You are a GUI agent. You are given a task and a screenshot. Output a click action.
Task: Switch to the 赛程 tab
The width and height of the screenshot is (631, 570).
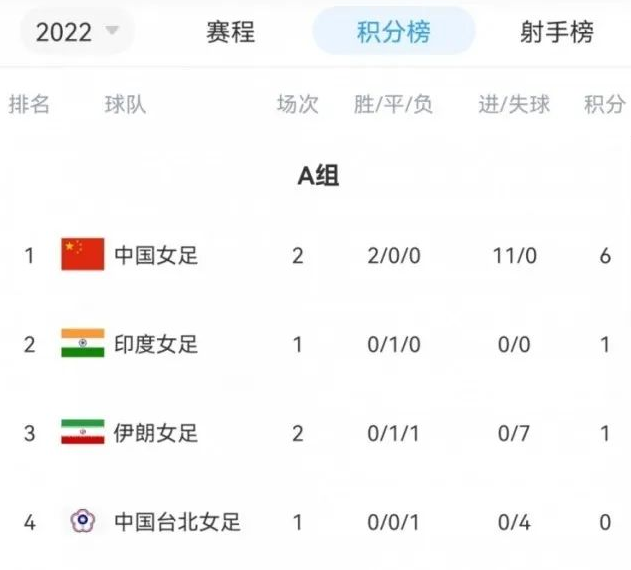pyautogui.click(x=231, y=32)
